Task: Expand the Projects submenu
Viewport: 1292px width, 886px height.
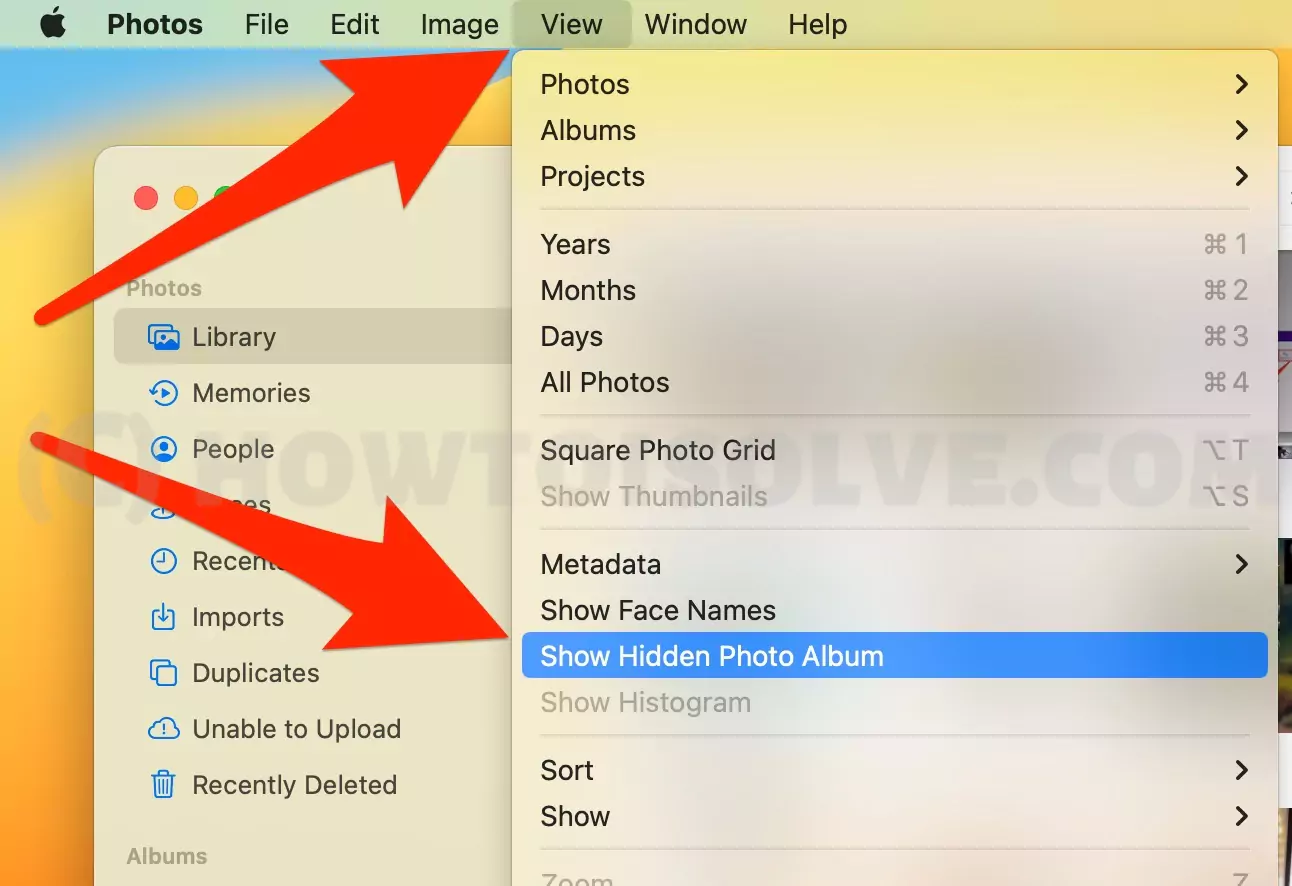Action: (894, 176)
